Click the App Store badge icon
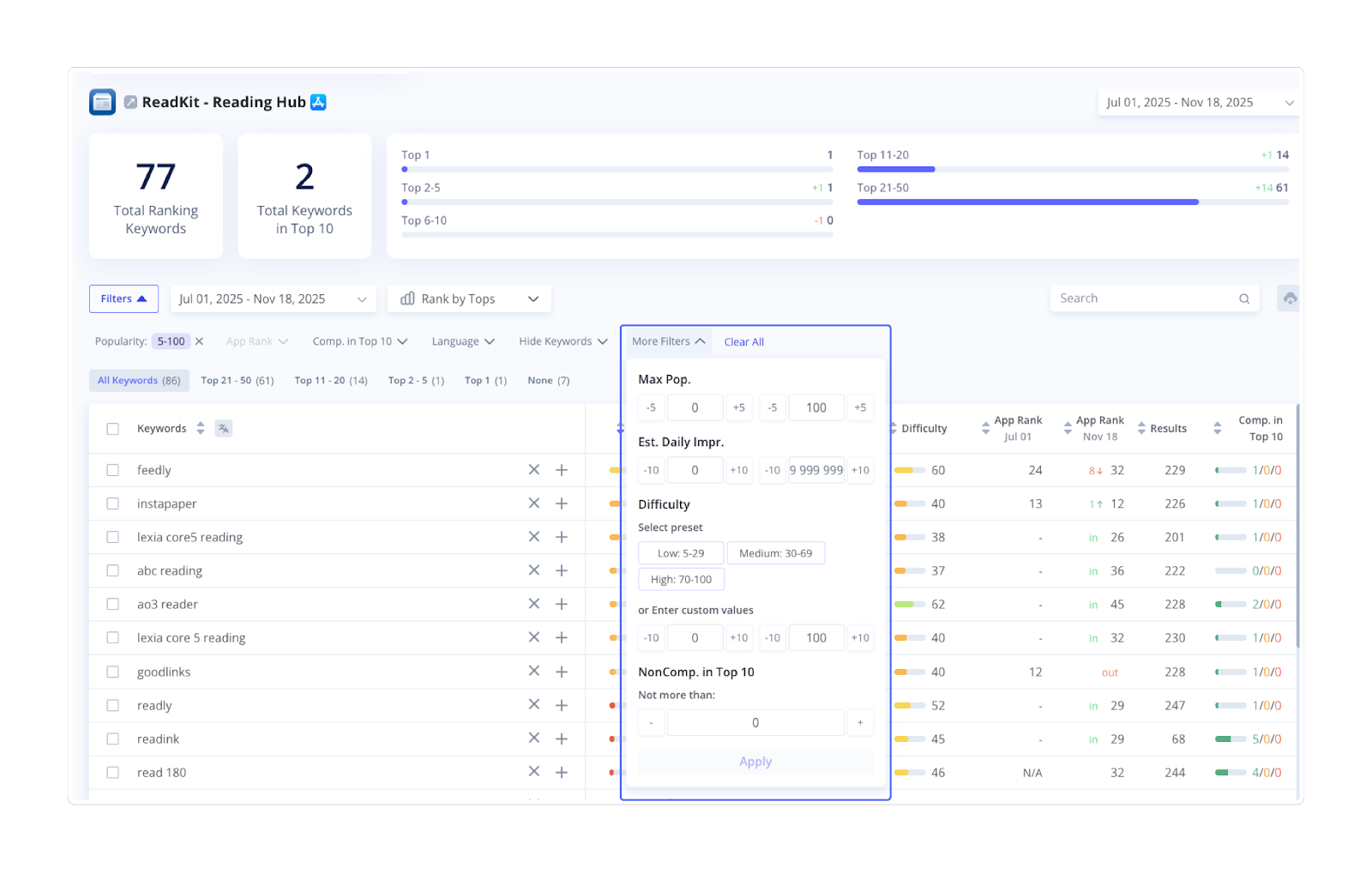The width and height of the screenshot is (1372, 874). 318,102
